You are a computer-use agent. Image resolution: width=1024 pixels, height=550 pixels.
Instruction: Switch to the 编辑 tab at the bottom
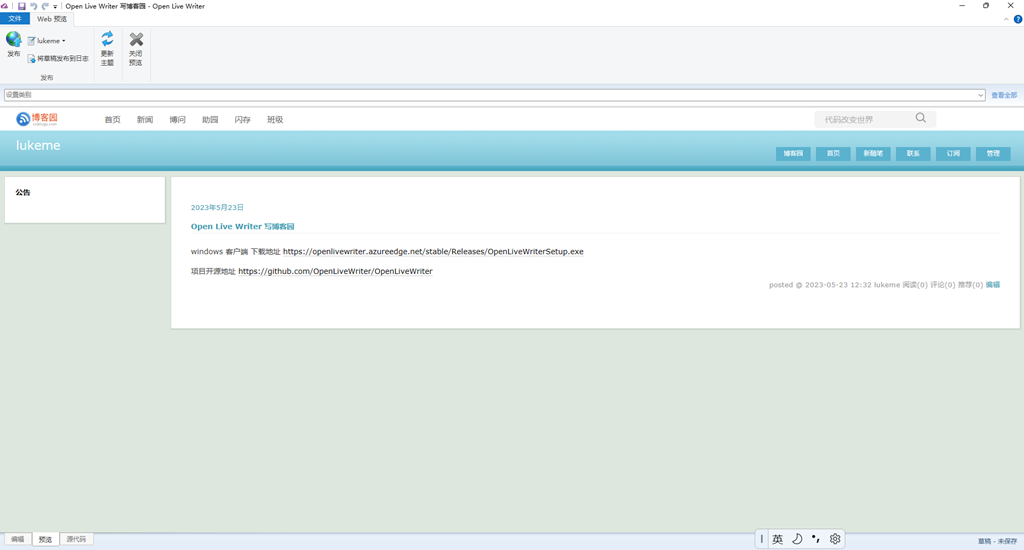point(18,539)
